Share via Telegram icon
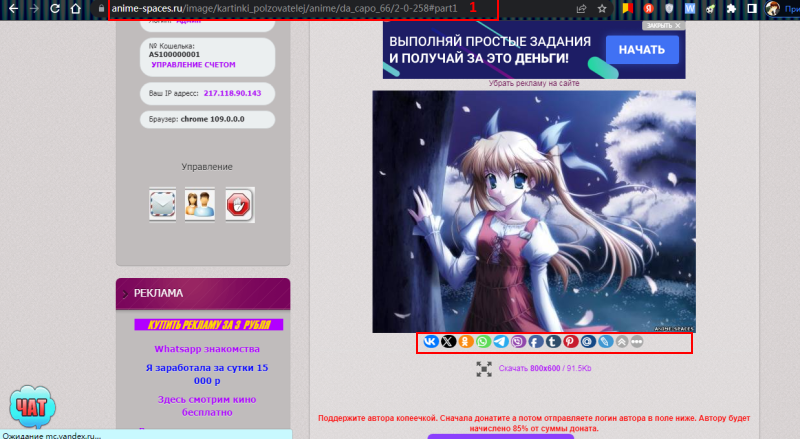The height and width of the screenshot is (439, 800). [500, 342]
